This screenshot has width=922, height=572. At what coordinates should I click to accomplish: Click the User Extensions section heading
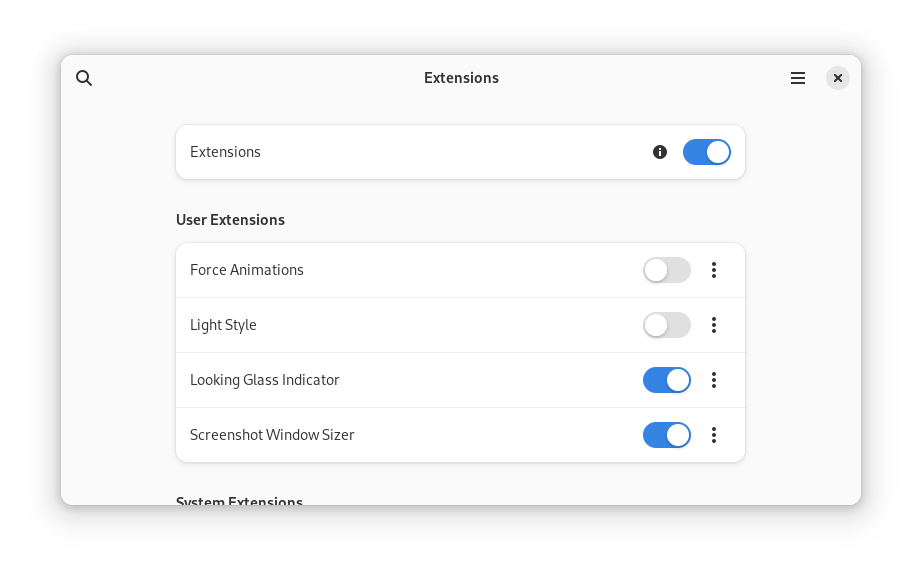pyautogui.click(x=230, y=220)
